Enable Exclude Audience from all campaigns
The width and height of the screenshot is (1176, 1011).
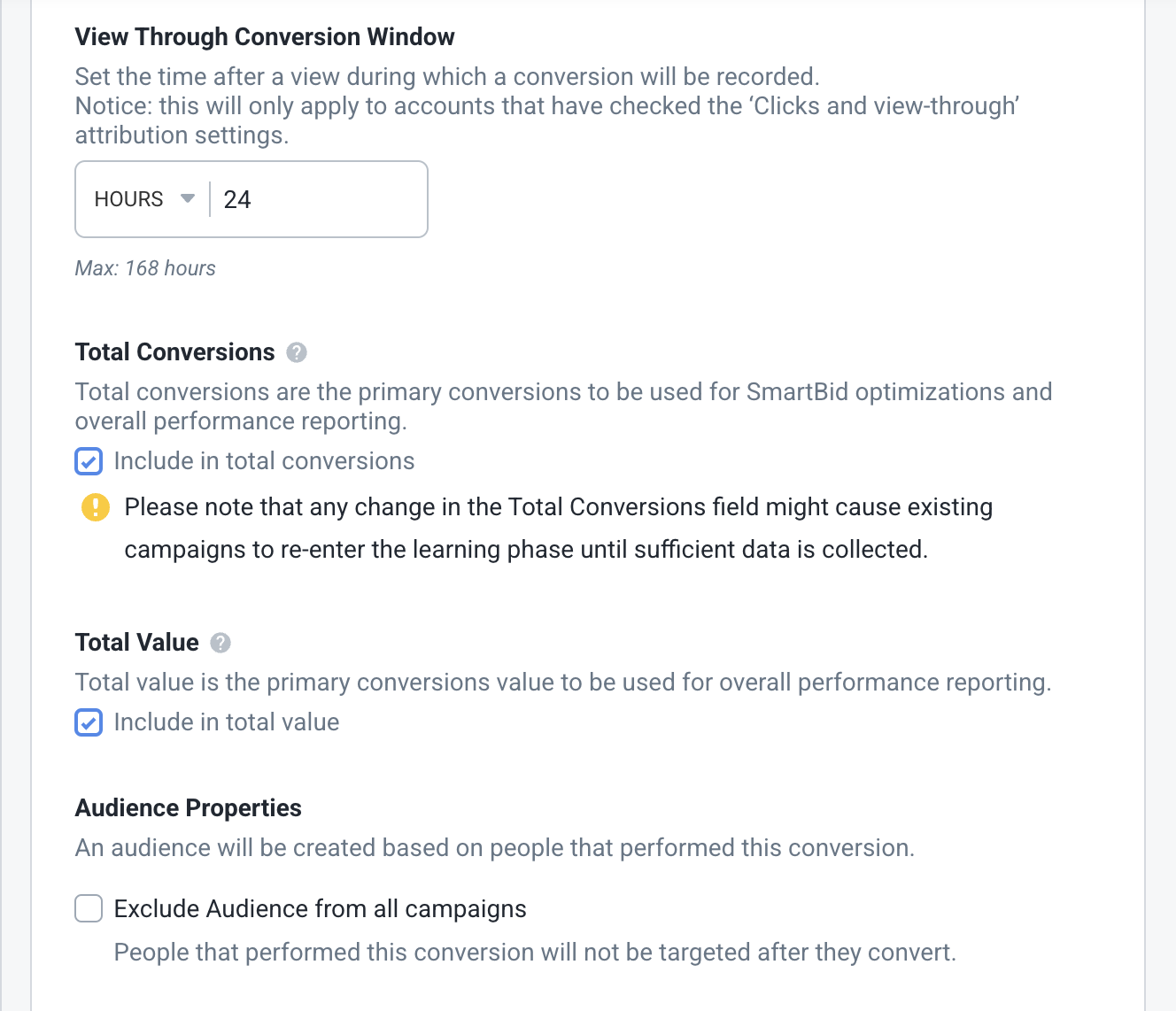point(89,908)
